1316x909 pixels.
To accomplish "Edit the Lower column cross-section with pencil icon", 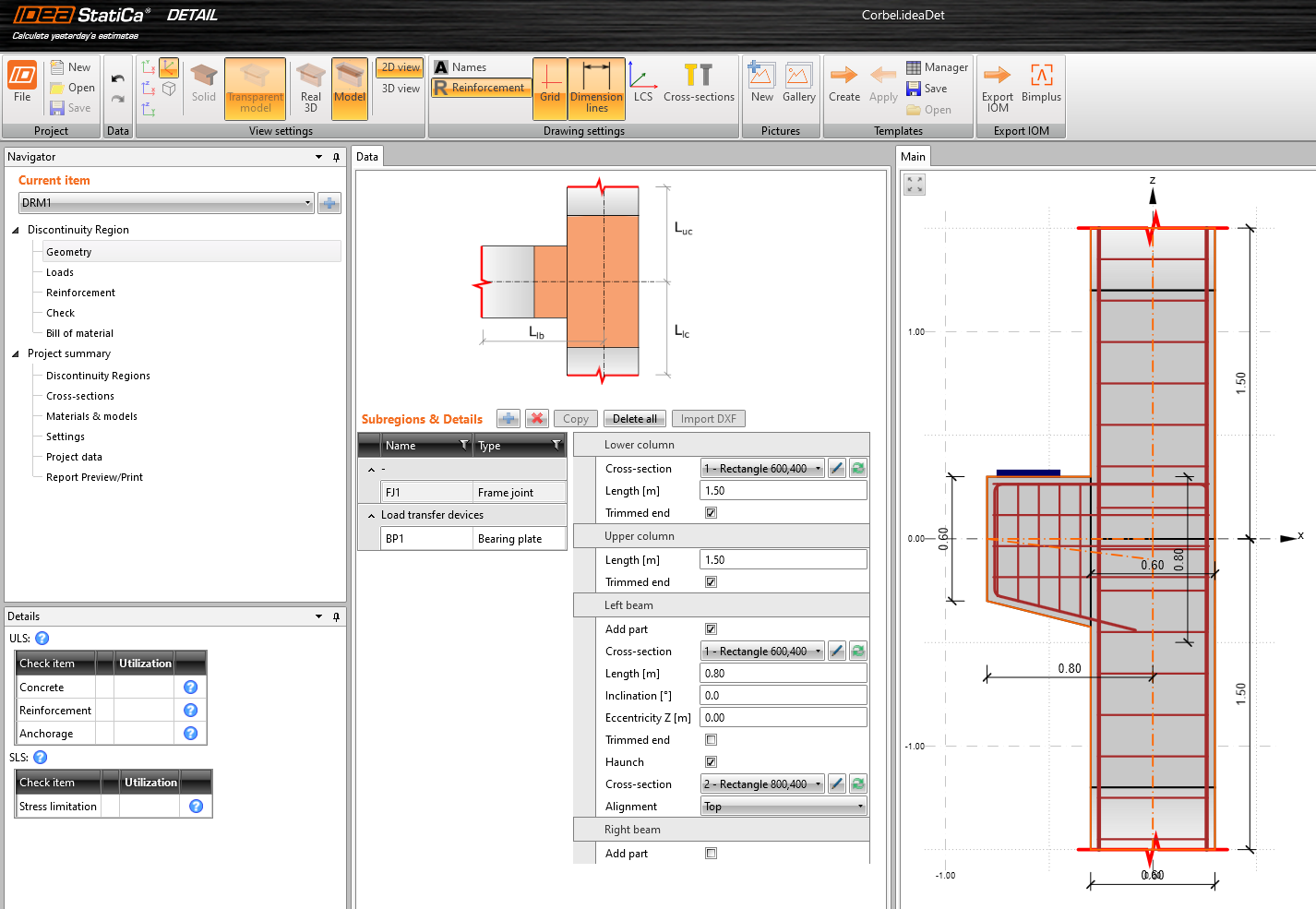I will tap(836, 468).
